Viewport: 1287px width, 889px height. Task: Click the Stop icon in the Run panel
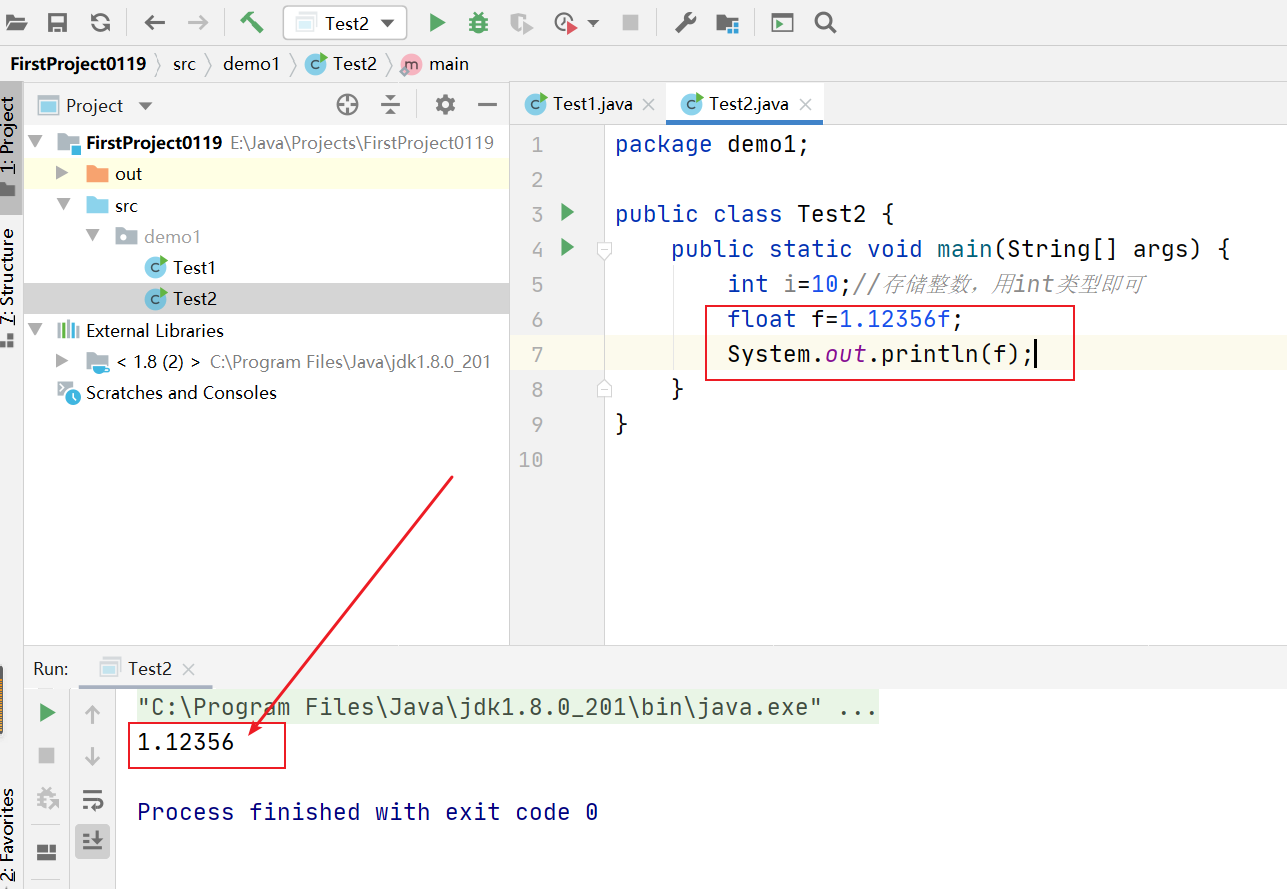pyautogui.click(x=47, y=755)
